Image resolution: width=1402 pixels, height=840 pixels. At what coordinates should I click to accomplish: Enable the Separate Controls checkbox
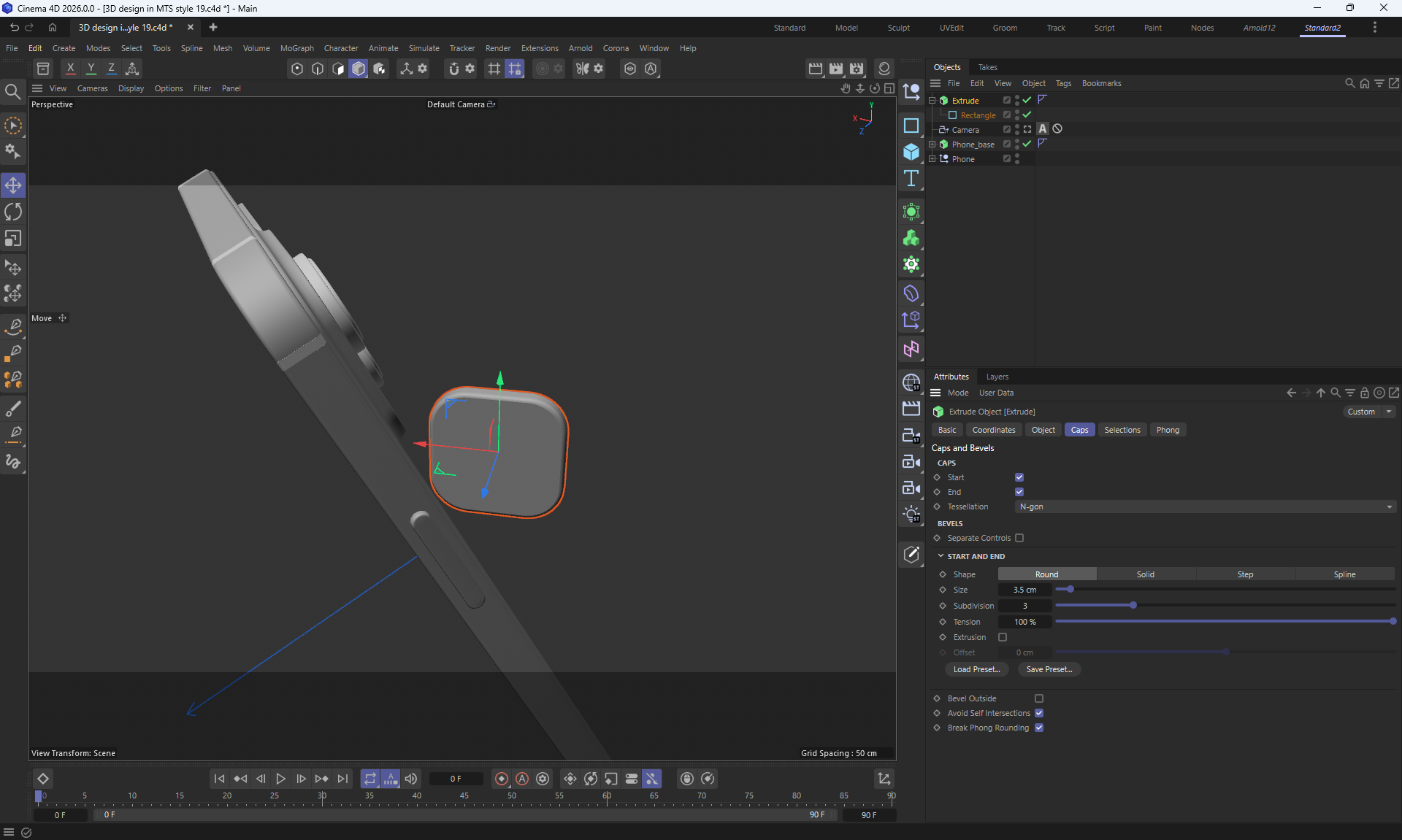point(1019,538)
